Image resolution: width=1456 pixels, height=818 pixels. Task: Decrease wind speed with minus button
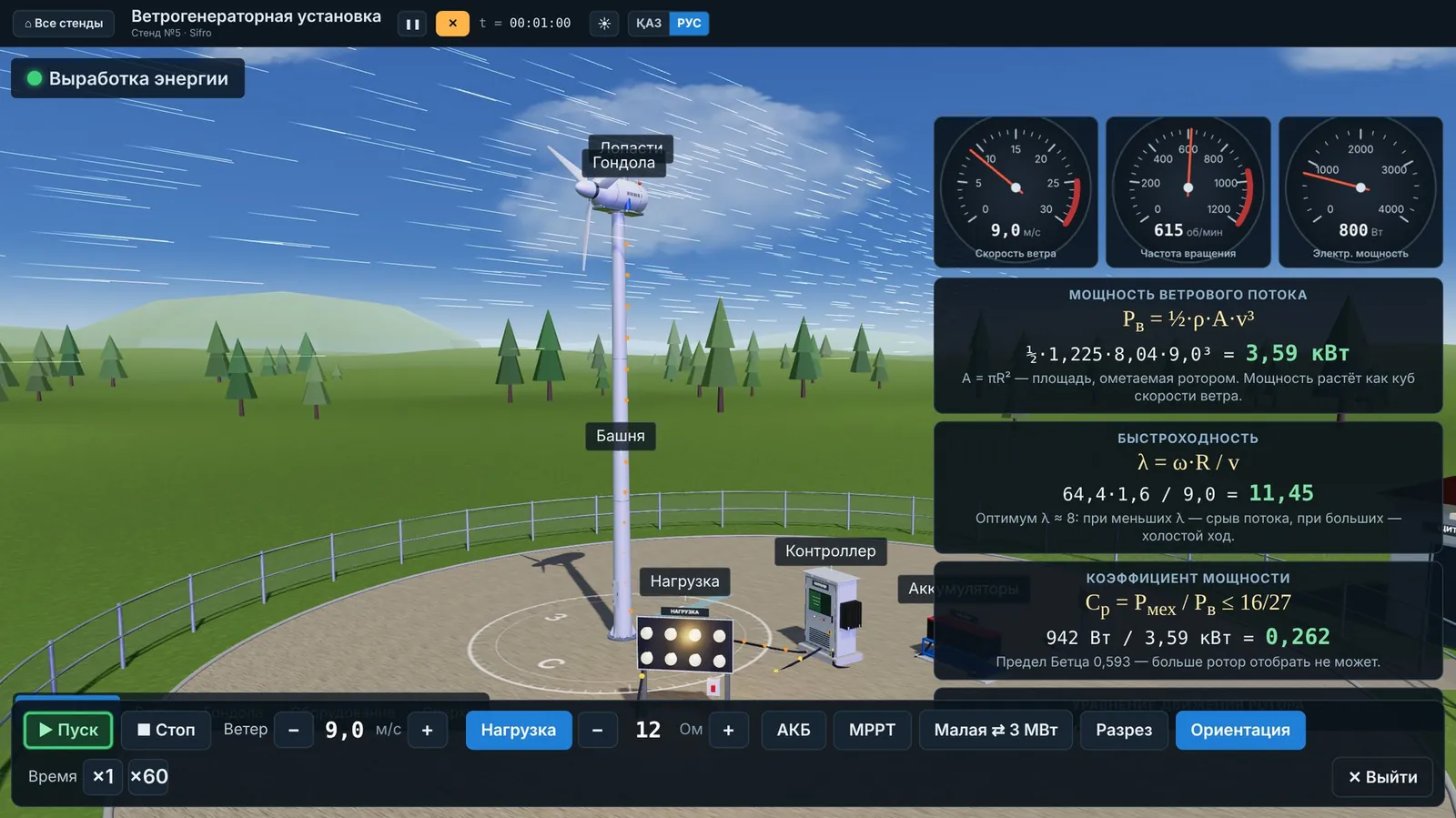294,730
